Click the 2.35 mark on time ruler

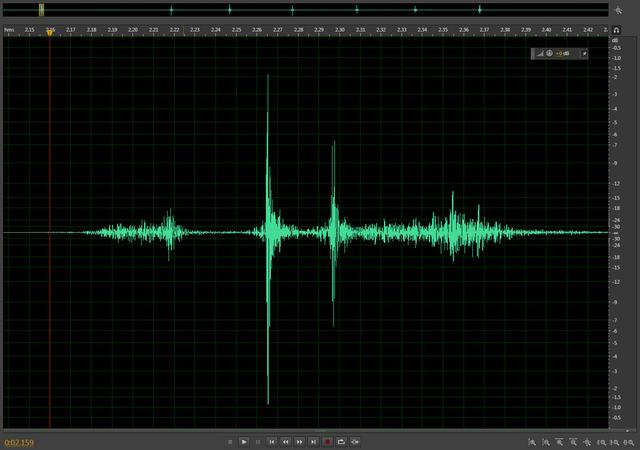point(443,30)
